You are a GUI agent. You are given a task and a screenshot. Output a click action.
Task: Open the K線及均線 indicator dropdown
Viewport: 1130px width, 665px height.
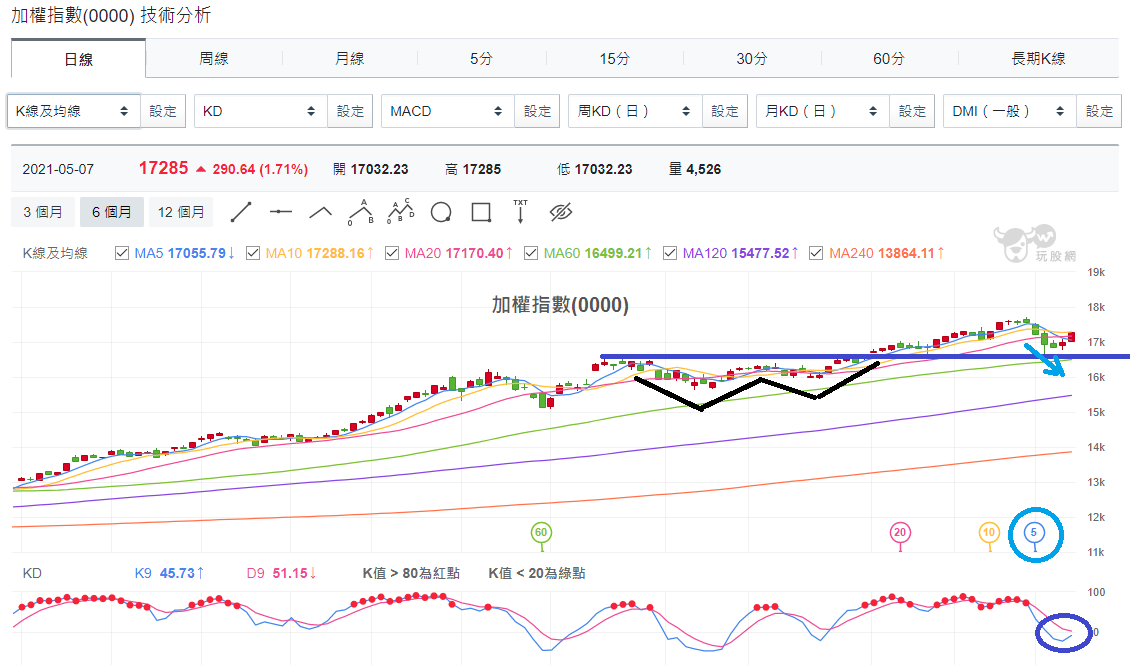point(74,112)
